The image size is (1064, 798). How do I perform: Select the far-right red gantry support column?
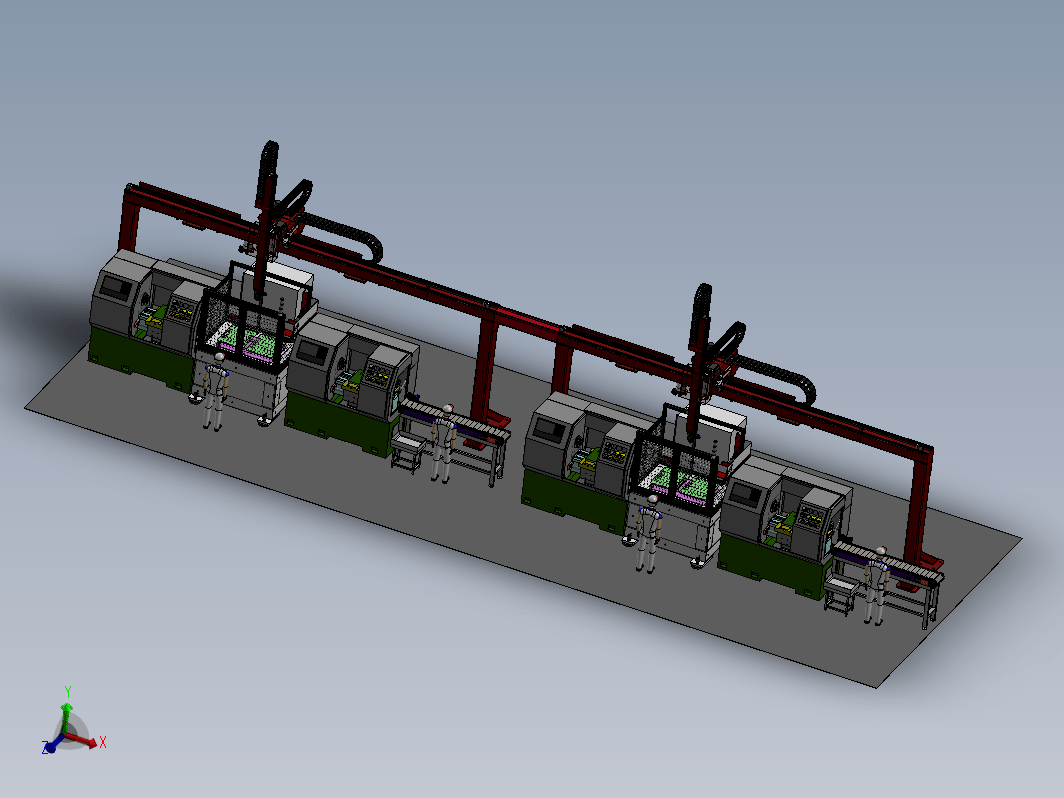[x=918, y=506]
